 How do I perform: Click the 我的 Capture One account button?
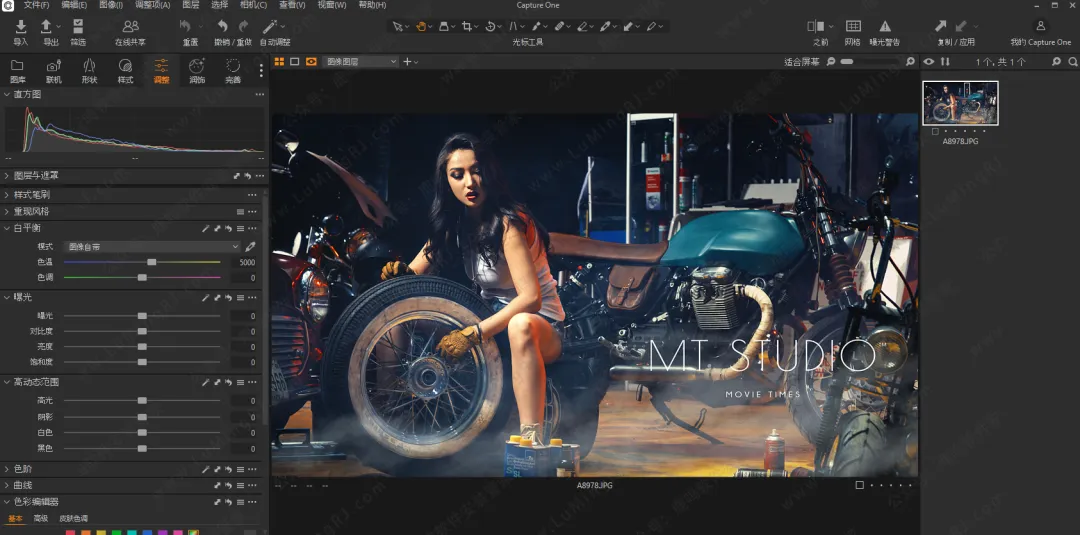(1040, 27)
